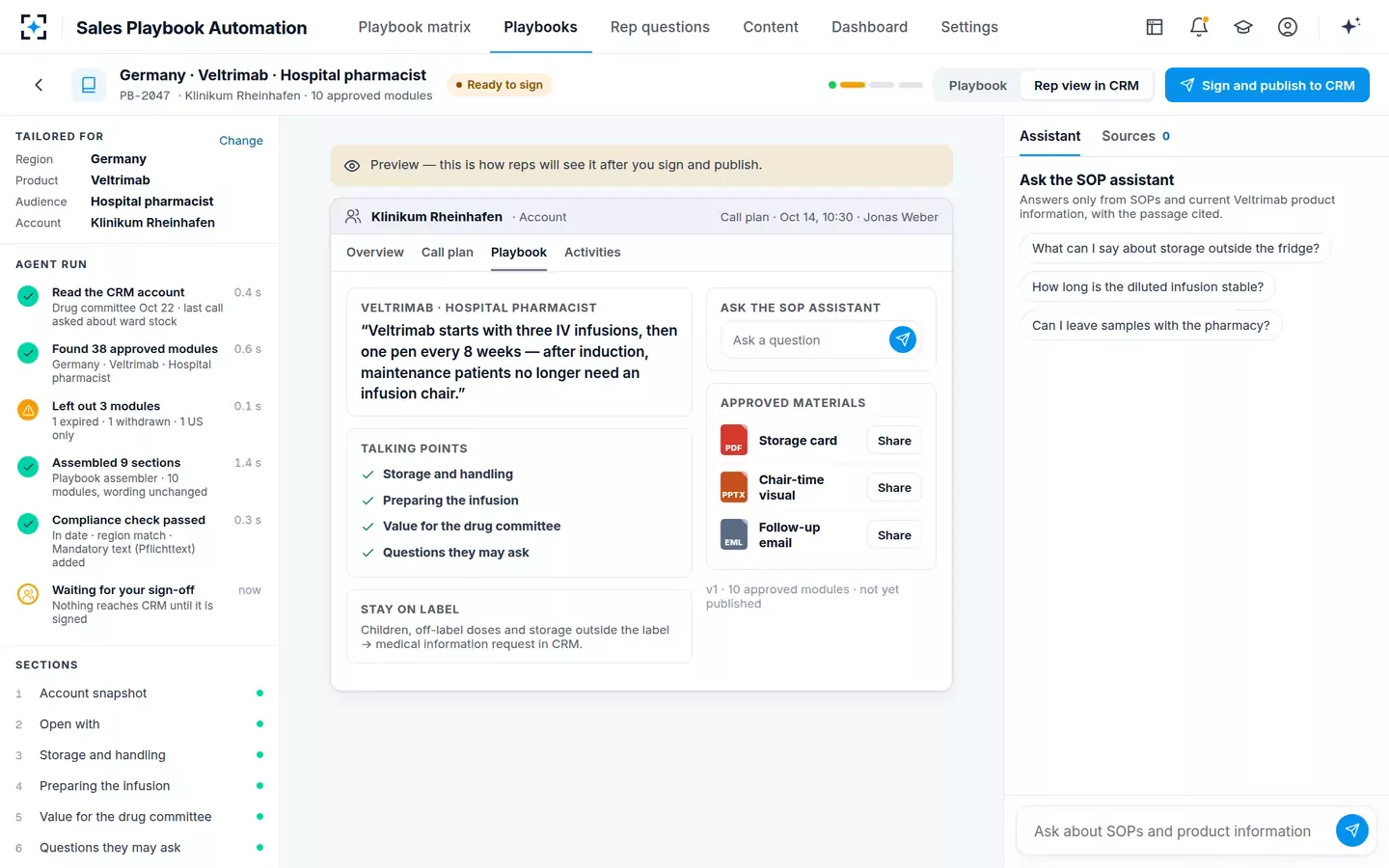Go to Rep questions tab

(660, 27)
